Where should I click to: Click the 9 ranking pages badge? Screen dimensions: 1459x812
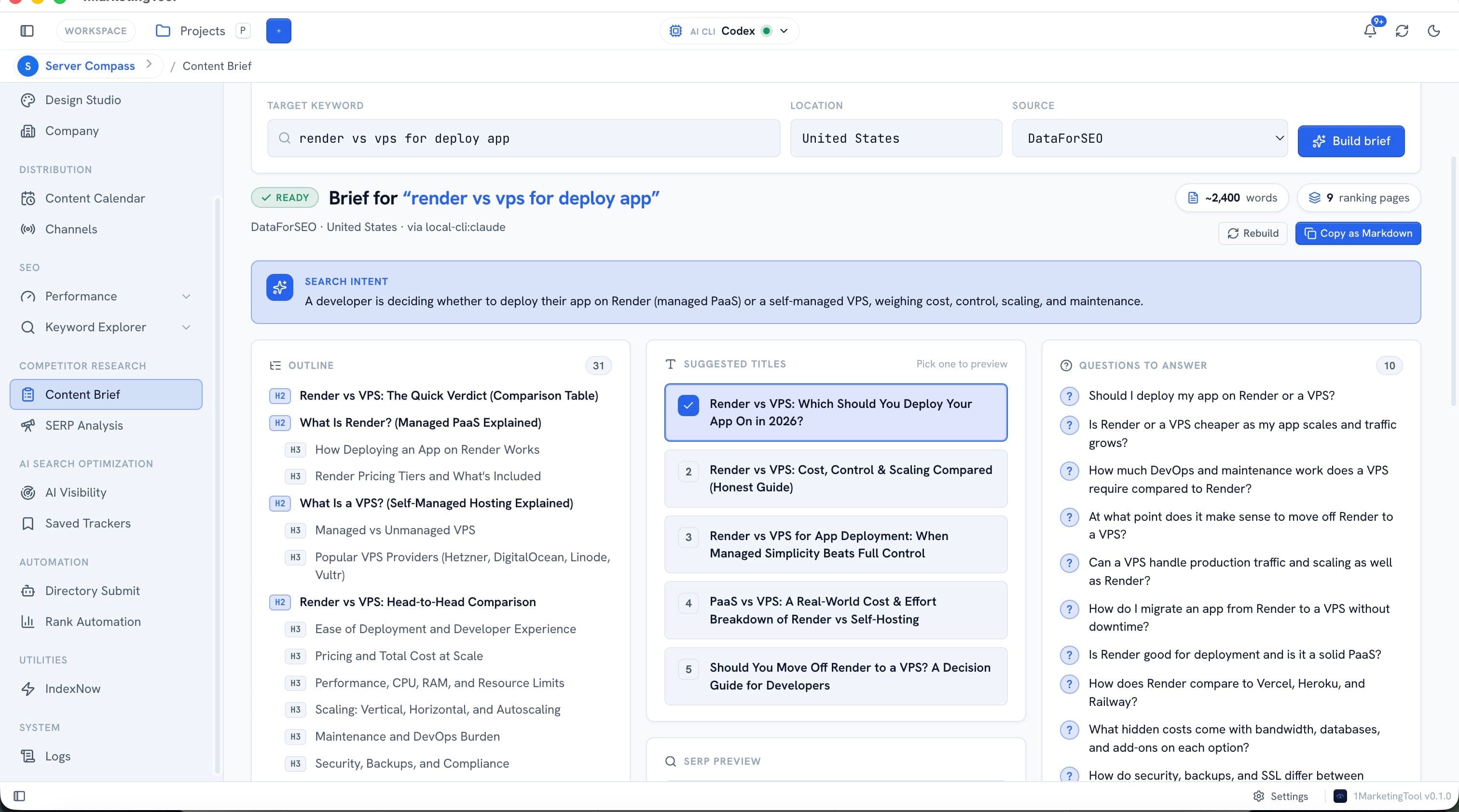1359,198
